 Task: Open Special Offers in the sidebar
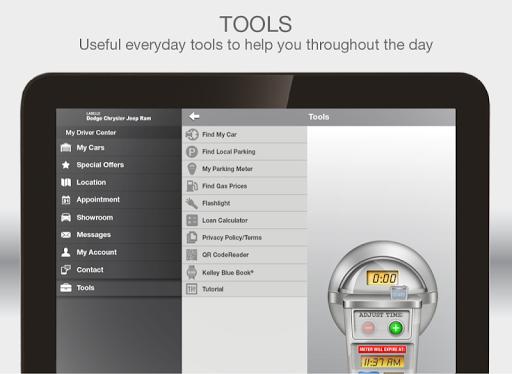119,165
